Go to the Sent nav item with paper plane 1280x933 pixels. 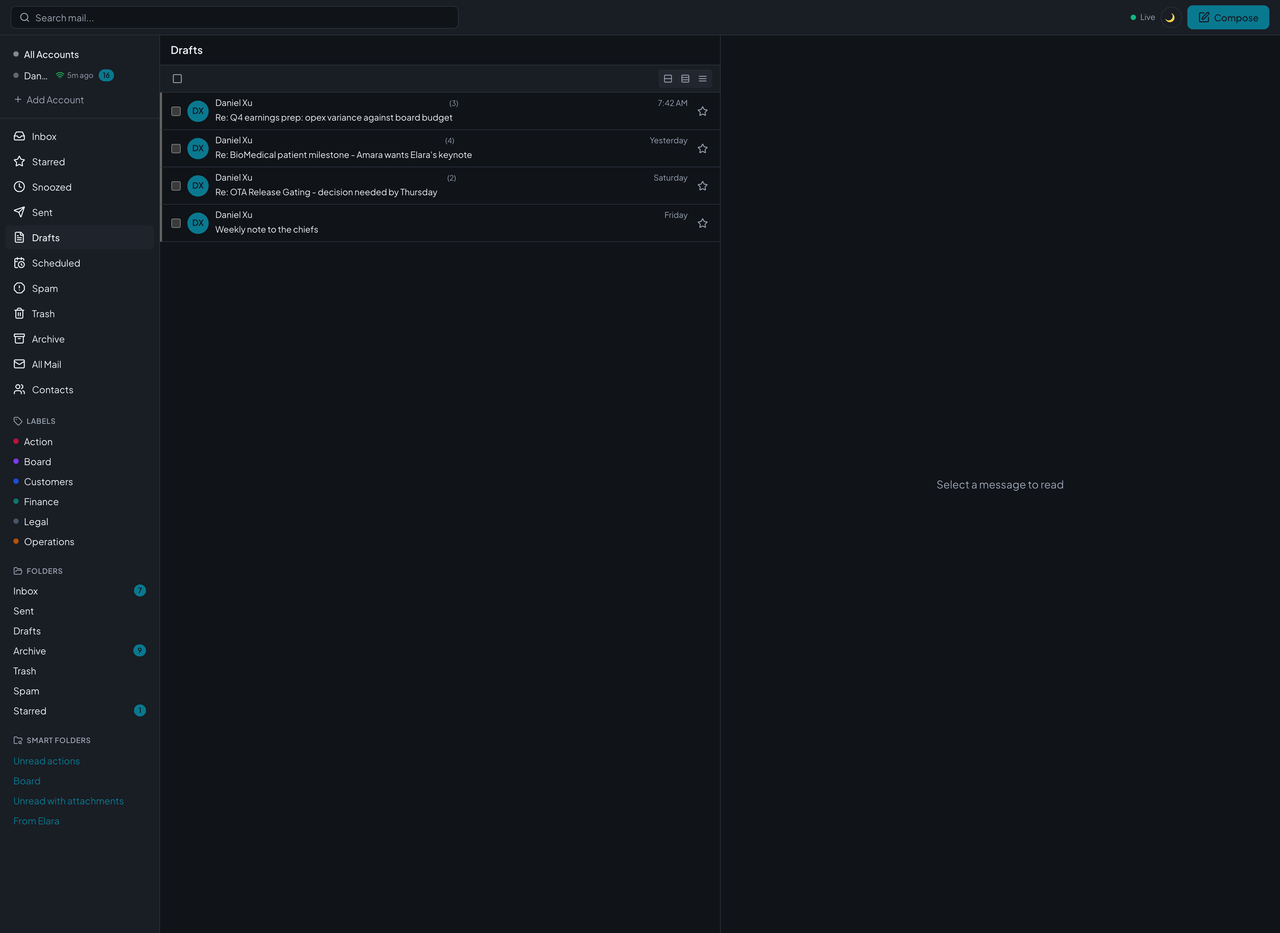[x=80, y=212]
